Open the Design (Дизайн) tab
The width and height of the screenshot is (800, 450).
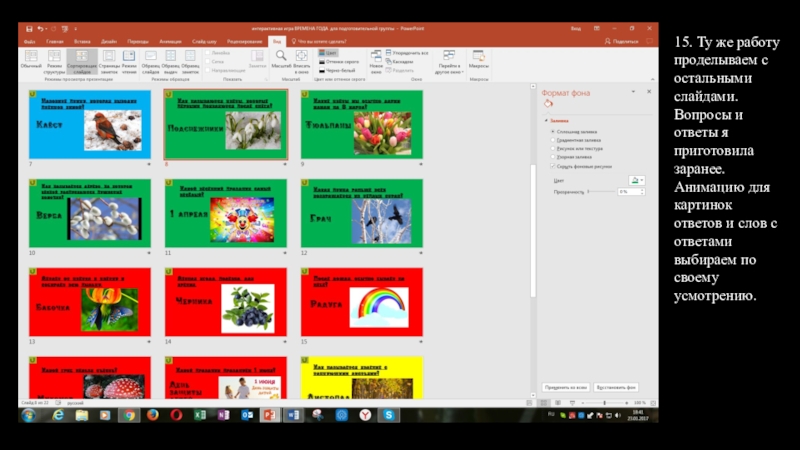click(x=109, y=42)
